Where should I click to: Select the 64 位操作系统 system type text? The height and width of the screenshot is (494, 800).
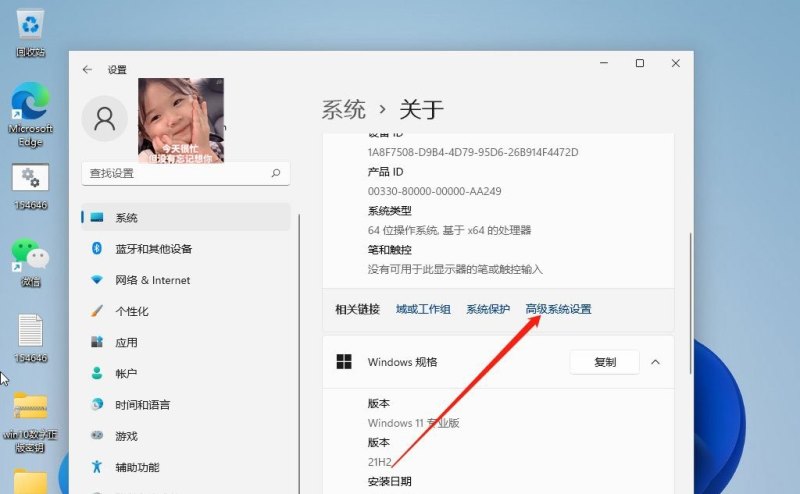[449, 230]
